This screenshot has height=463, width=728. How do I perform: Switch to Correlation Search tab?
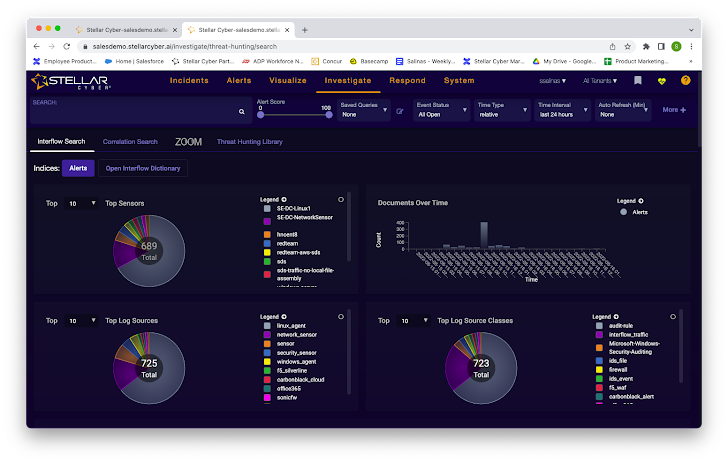[130, 142]
